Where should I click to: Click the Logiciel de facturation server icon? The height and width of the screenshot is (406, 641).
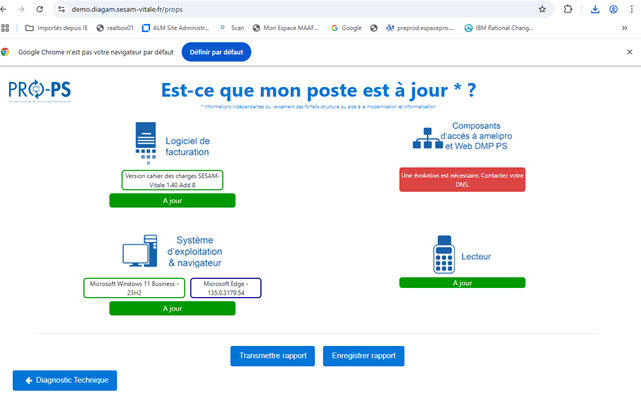147,143
